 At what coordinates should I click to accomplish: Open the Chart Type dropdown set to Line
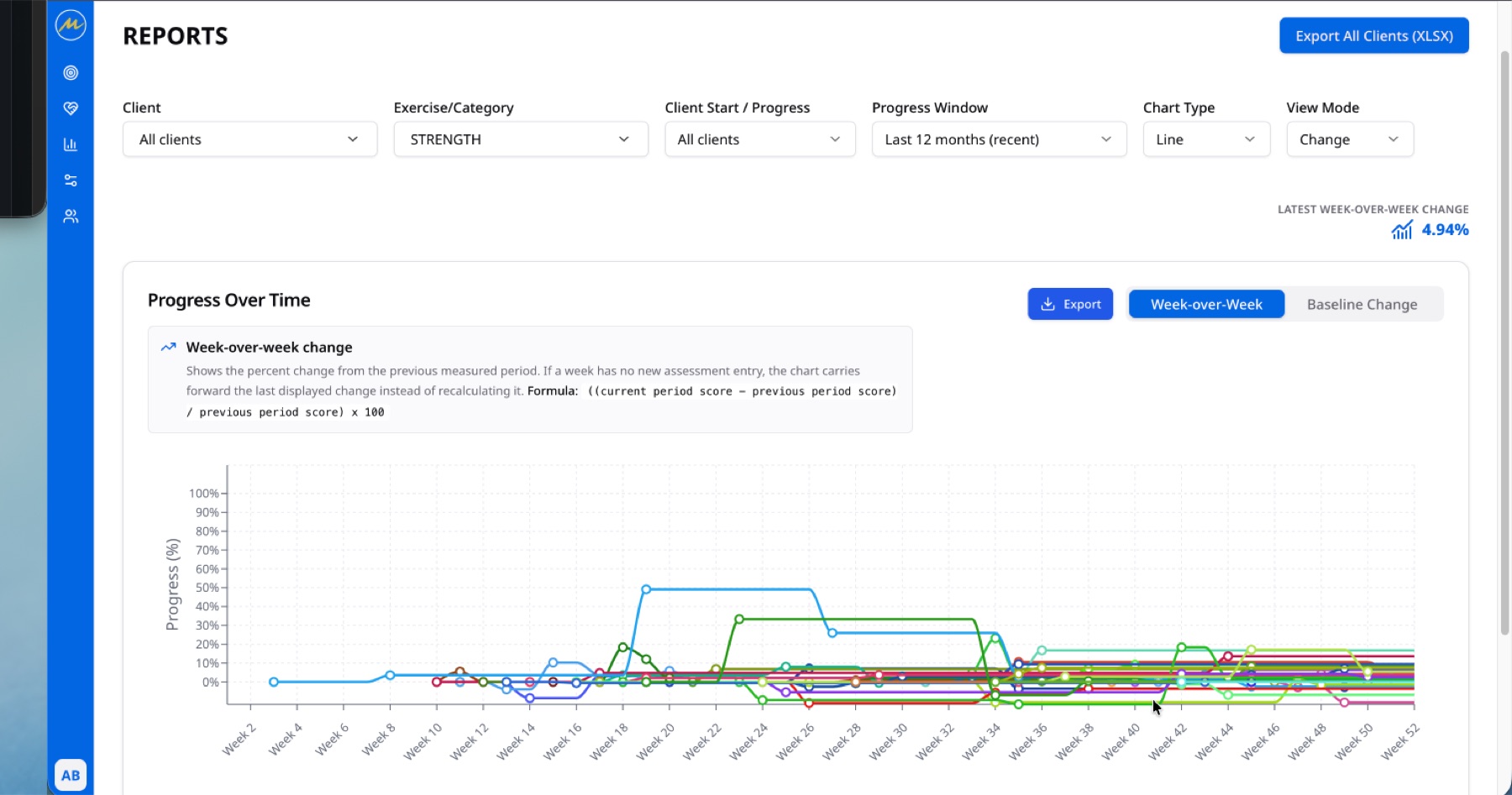[x=1206, y=139]
